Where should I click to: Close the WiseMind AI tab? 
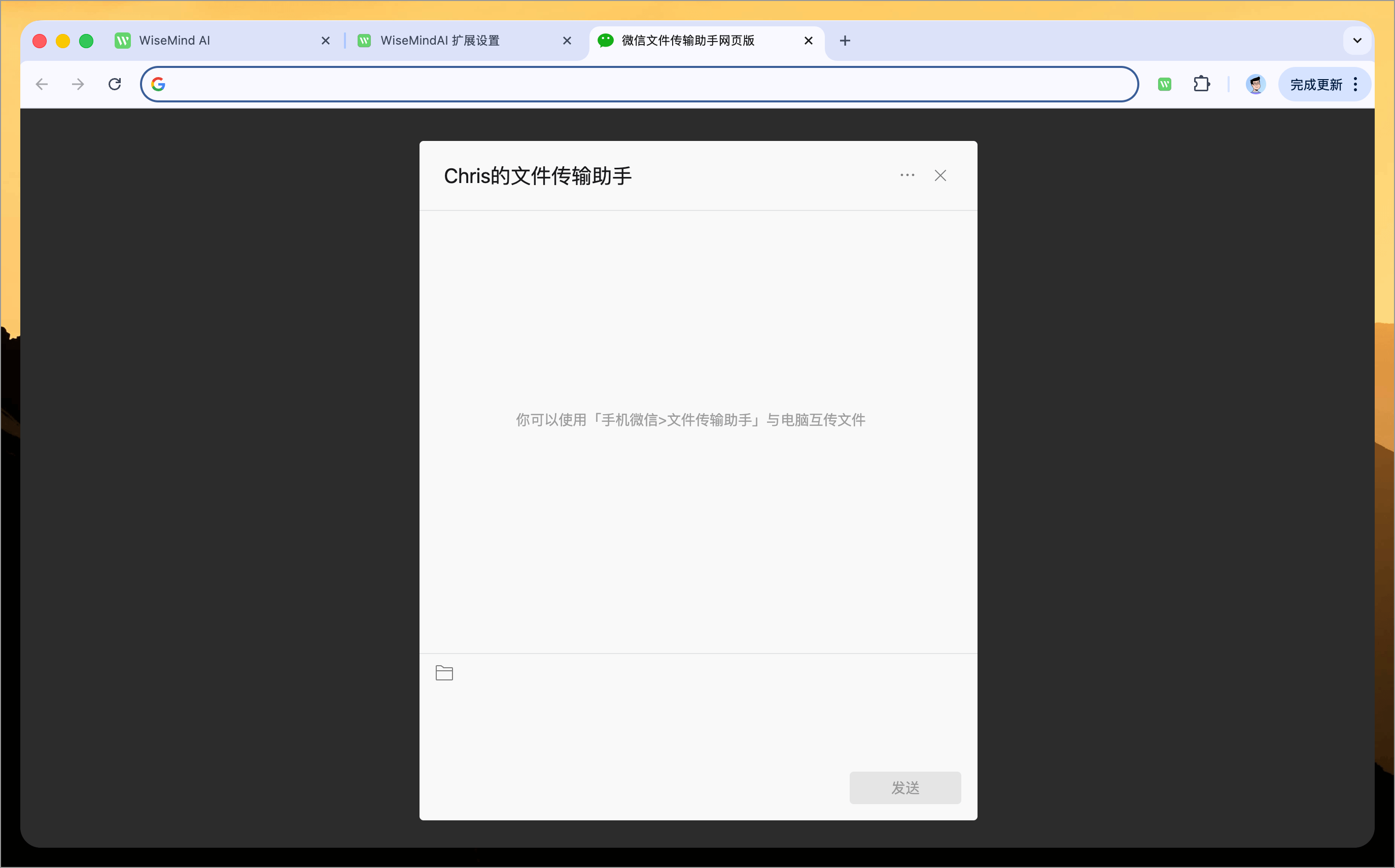[x=326, y=40]
